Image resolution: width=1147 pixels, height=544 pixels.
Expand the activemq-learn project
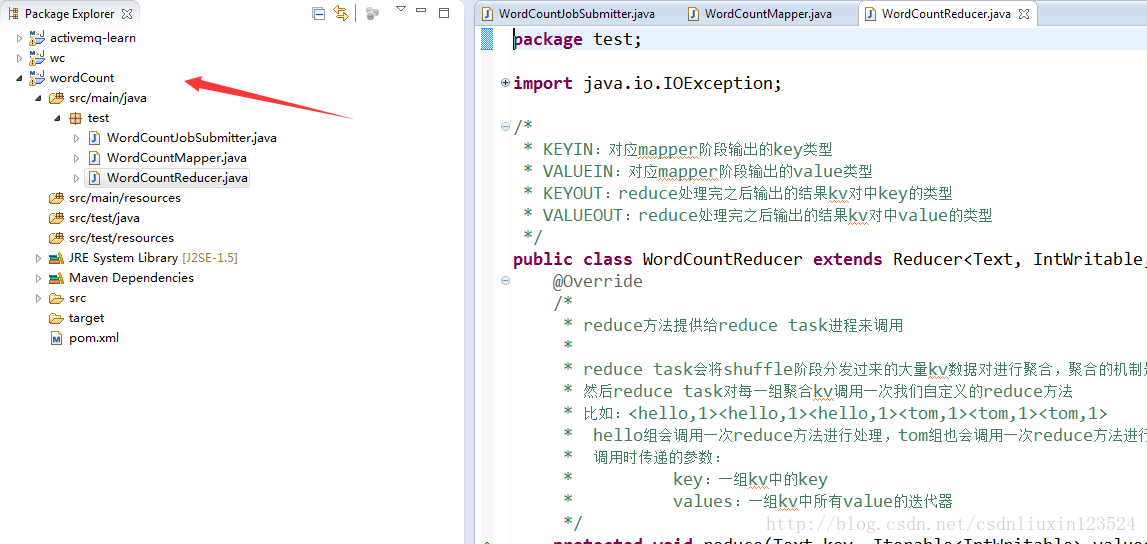pos(20,38)
